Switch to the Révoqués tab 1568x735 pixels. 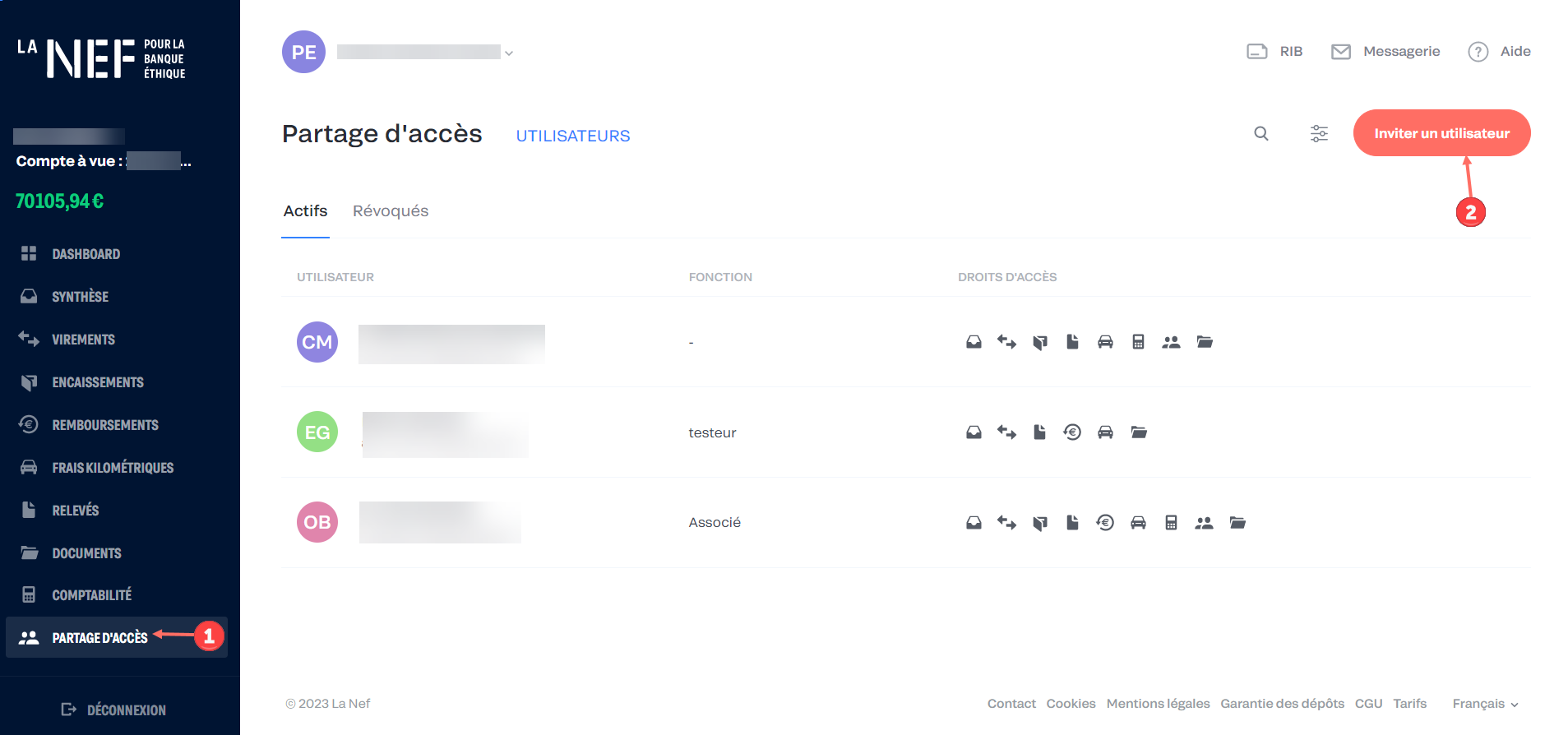(x=391, y=211)
